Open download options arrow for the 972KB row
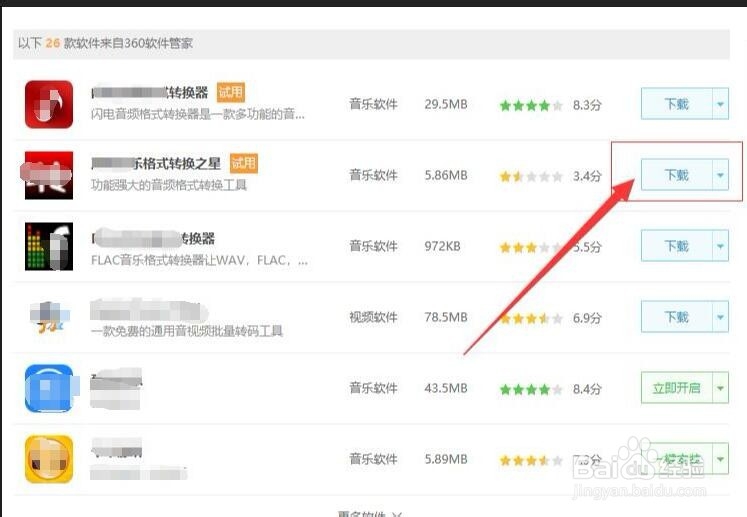Viewport: 747px width, 517px height. pos(720,246)
